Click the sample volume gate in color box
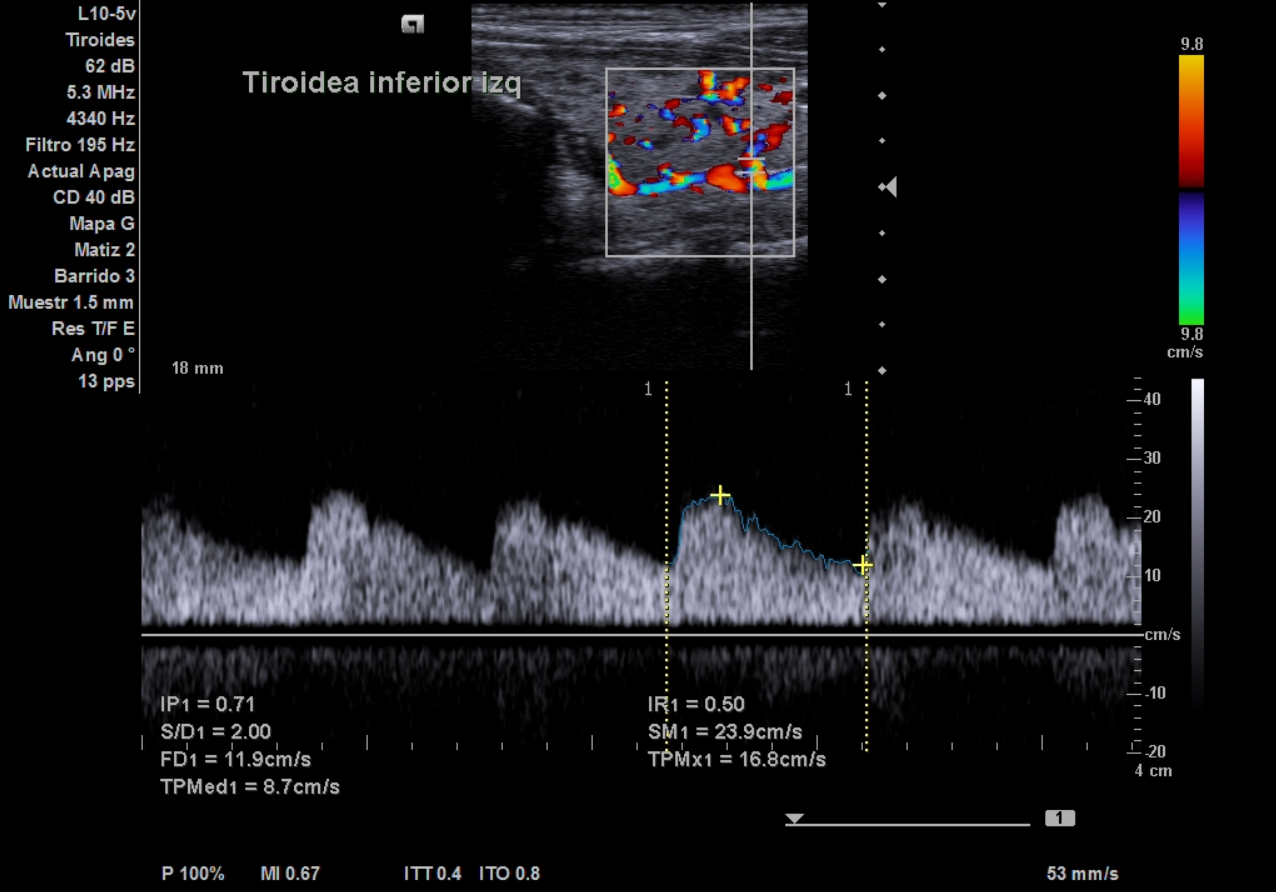This screenshot has width=1276, height=892. tap(751, 160)
